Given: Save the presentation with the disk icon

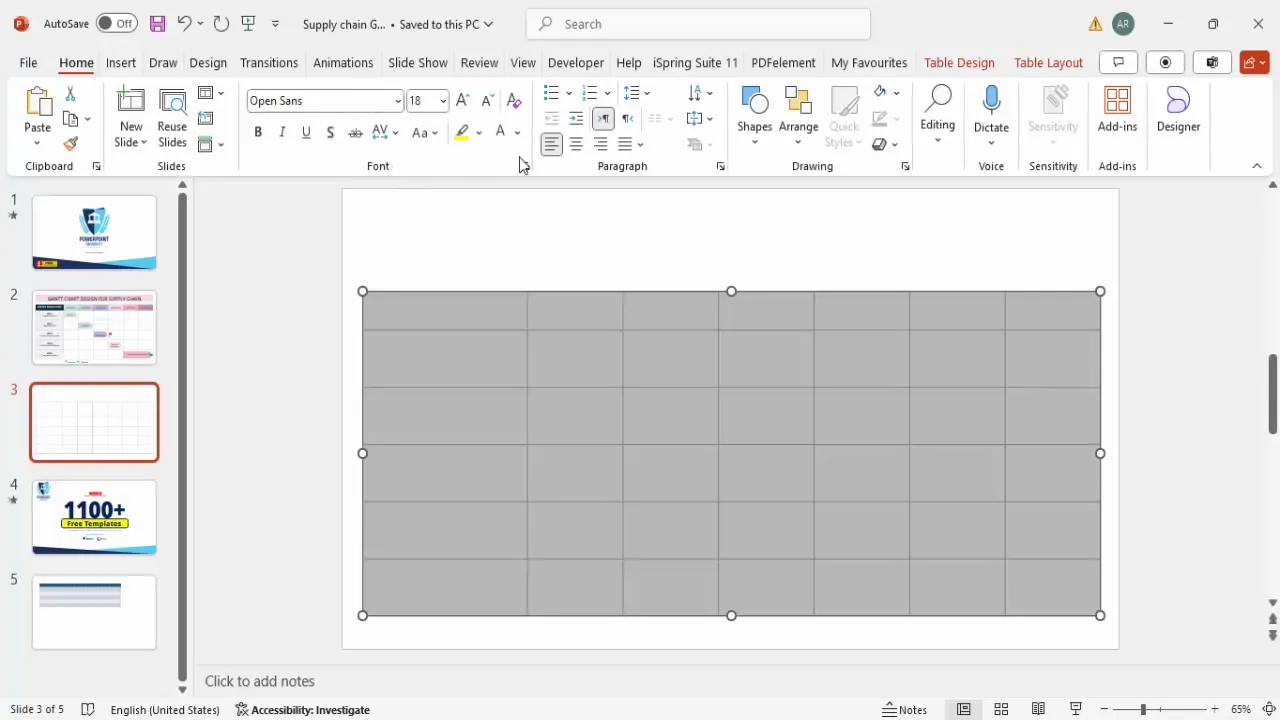Looking at the screenshot, I should 157,24.
